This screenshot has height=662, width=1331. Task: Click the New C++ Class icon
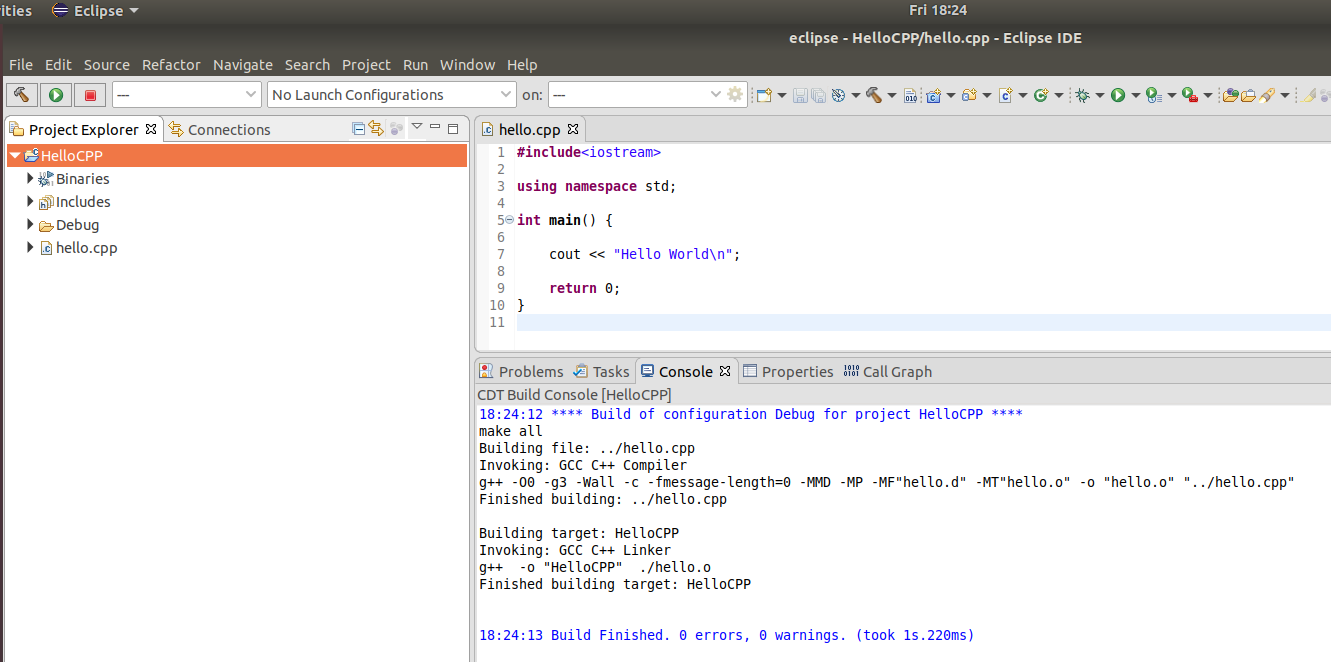click(1041, 95)
